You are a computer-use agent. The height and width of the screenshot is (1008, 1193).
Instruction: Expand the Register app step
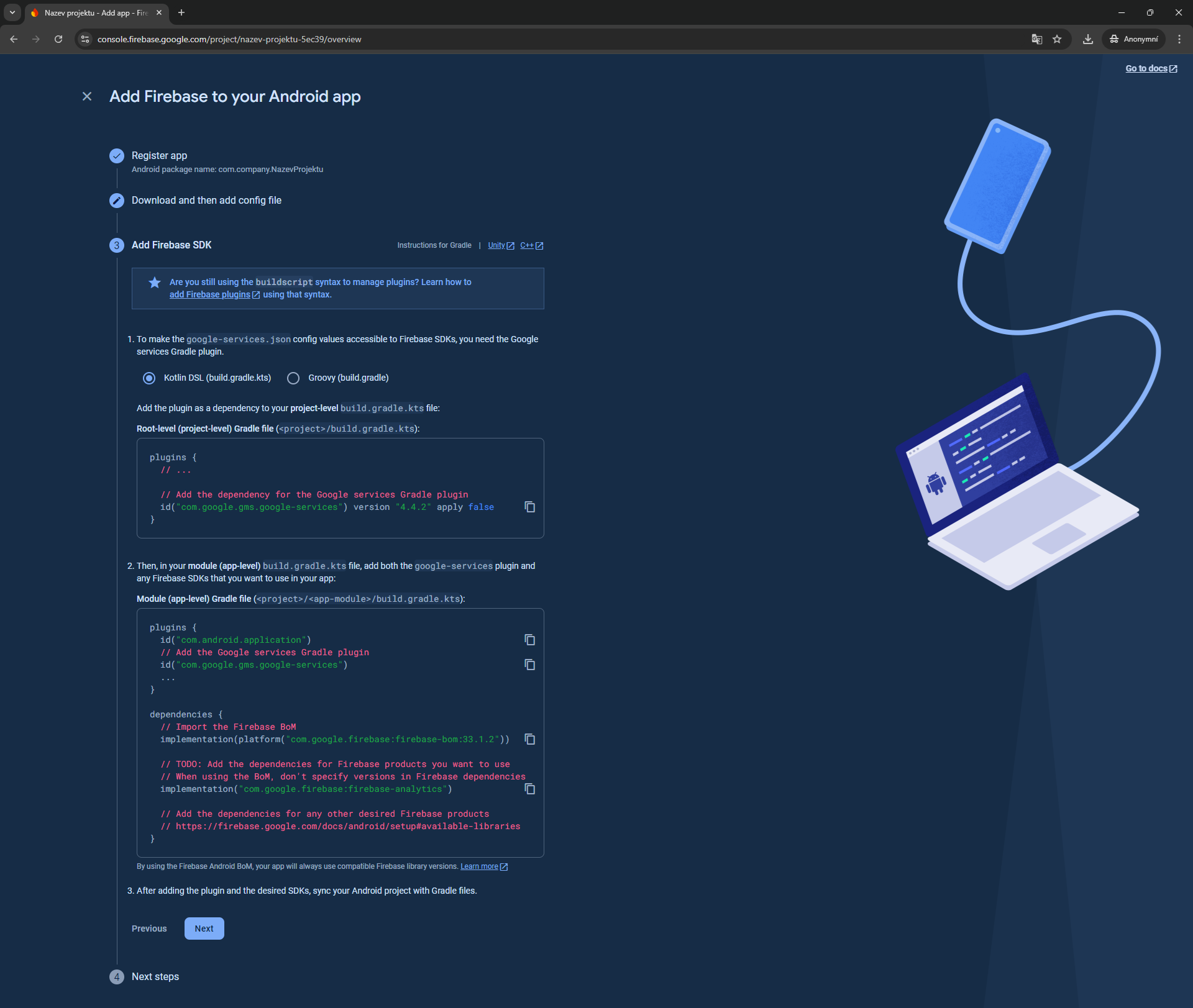tap(159, 155)
